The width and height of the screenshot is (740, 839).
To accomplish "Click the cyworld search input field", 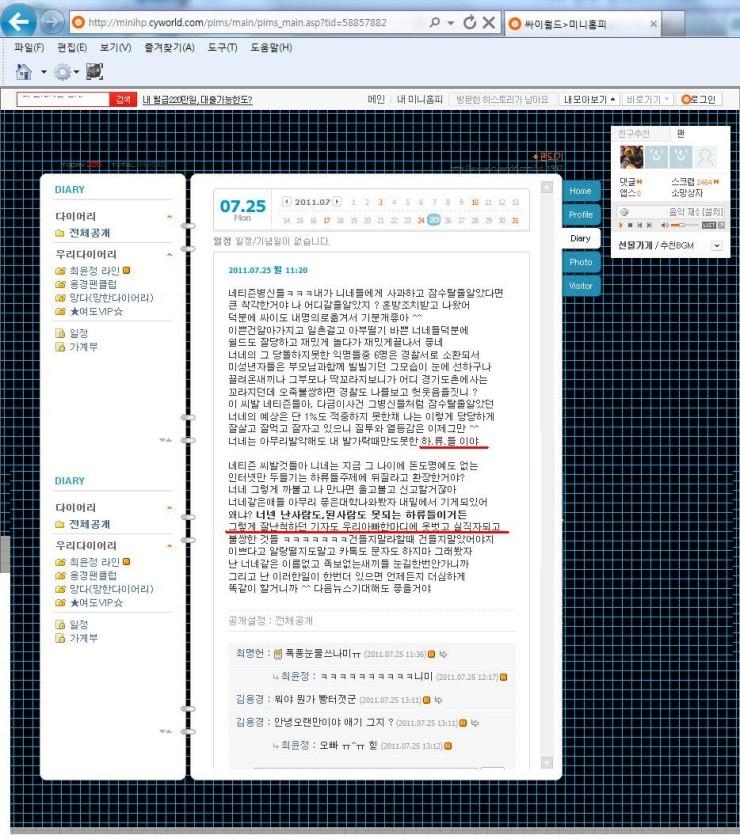I will coord(63,100).
